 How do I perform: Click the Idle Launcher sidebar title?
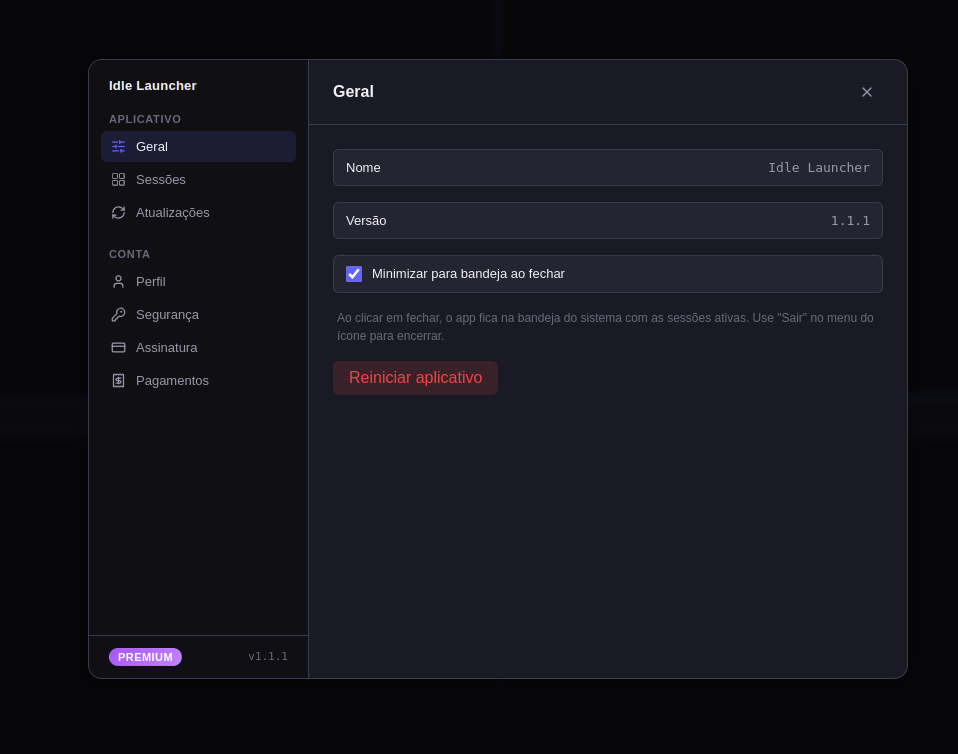[x=153, y=86]
